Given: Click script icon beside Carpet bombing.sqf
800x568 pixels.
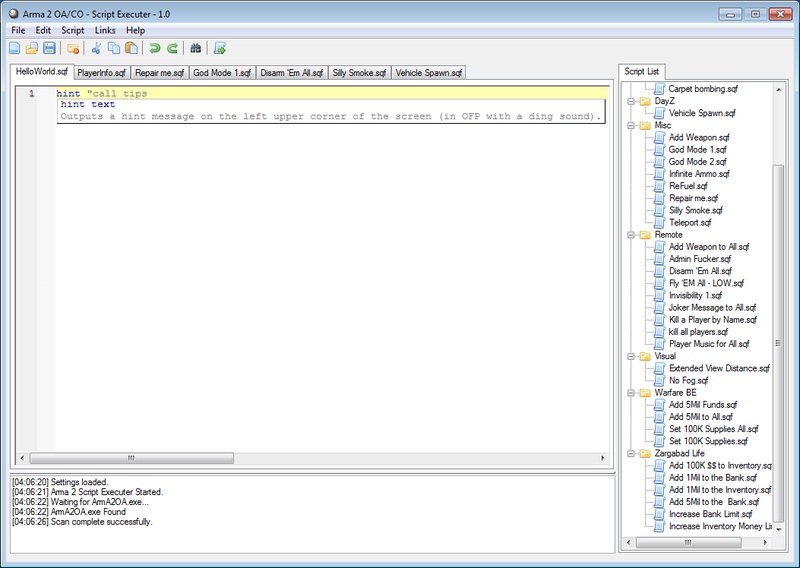Looking at the screenshot, I should [x=660, y=89].
